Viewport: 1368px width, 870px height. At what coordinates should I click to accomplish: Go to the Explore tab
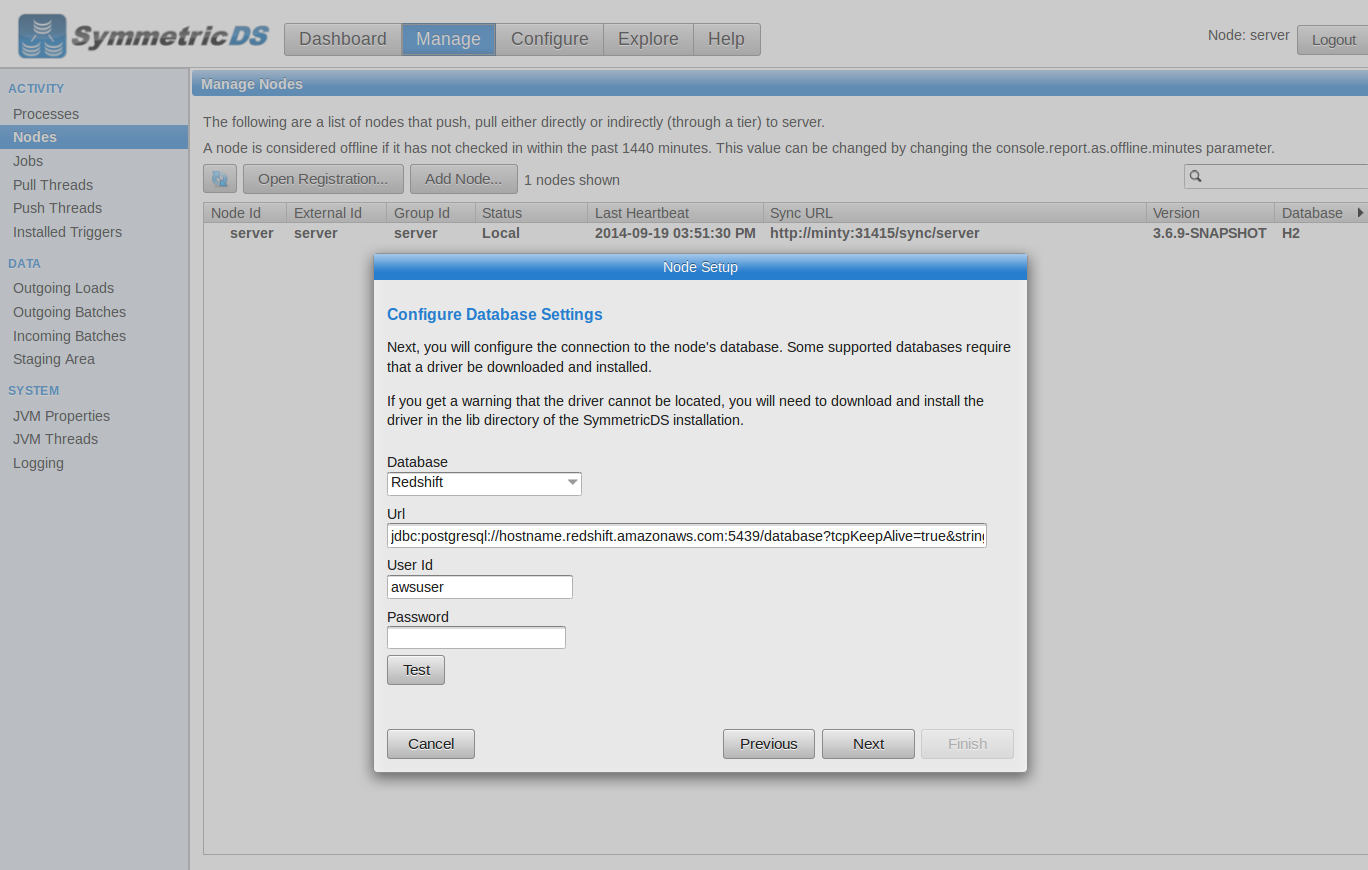tap(648, 39)
